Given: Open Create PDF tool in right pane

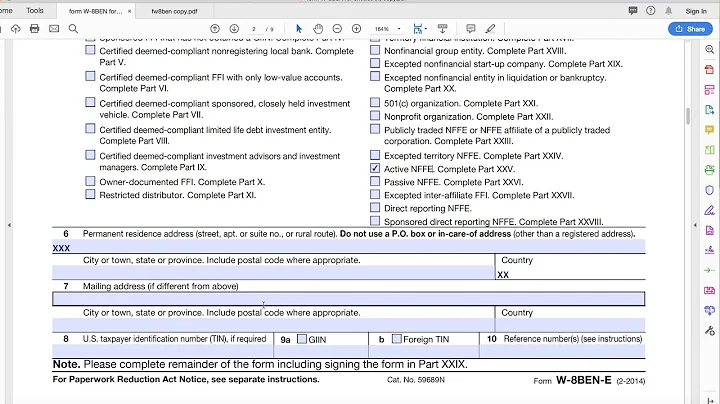Looking at the screenshot, I should click(x=709, y=69).
